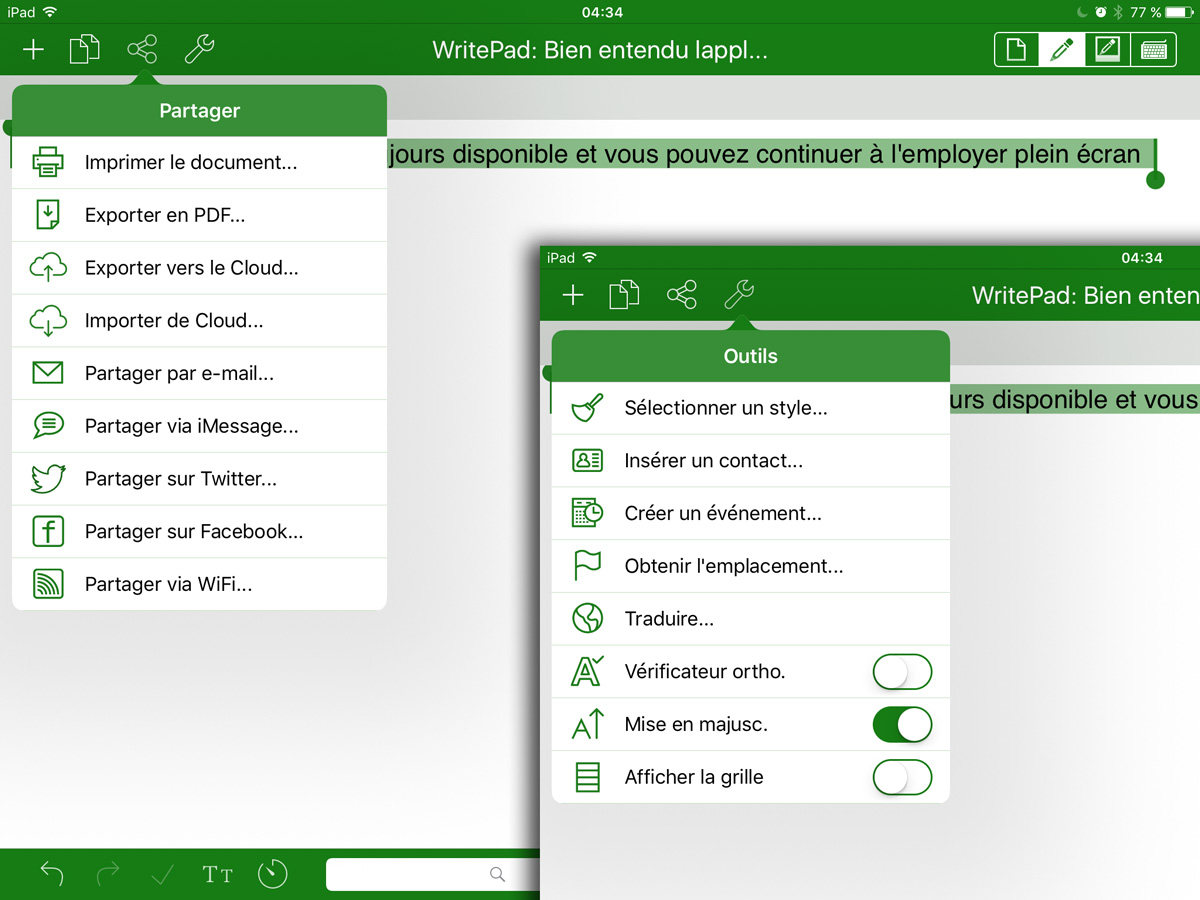Tap the Facebook icon in the Partager menu
Viewport: 1200px width, 900px height.
click(48, 531)
